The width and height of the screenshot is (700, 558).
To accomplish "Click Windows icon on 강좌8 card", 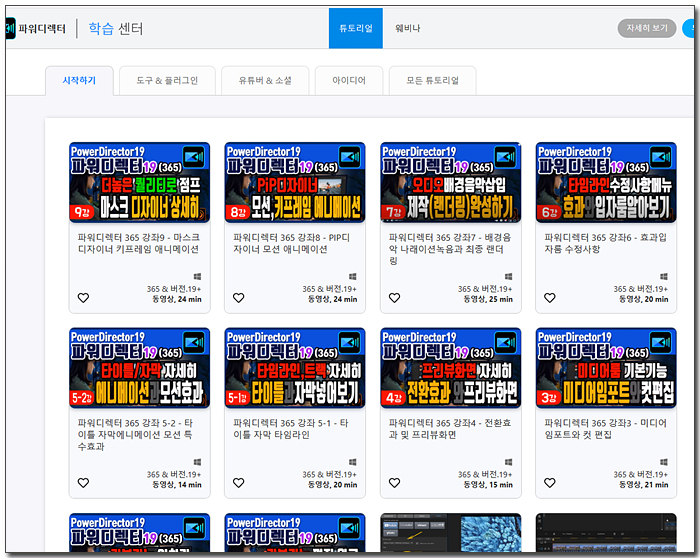I will [x=353, y=276].
